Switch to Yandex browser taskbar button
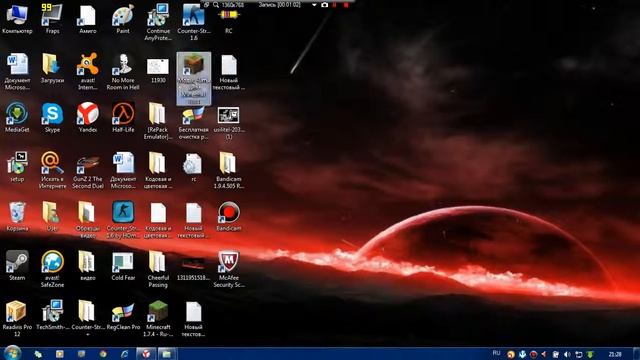Screen dimensions: 640x360 coord(146,354)
